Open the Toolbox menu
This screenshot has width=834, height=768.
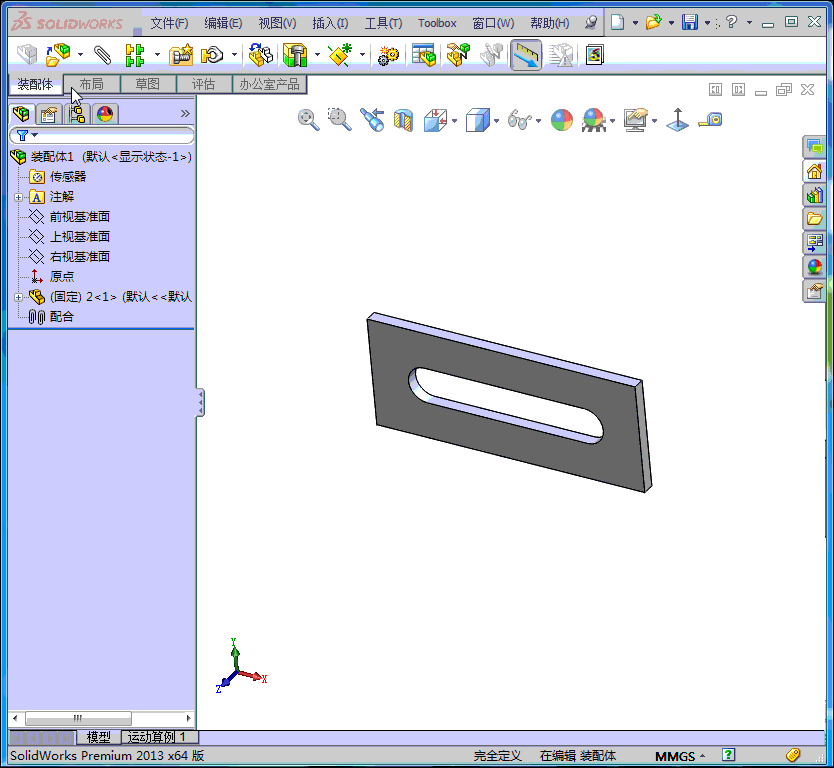pyautogui.click(x=437, y=23)
